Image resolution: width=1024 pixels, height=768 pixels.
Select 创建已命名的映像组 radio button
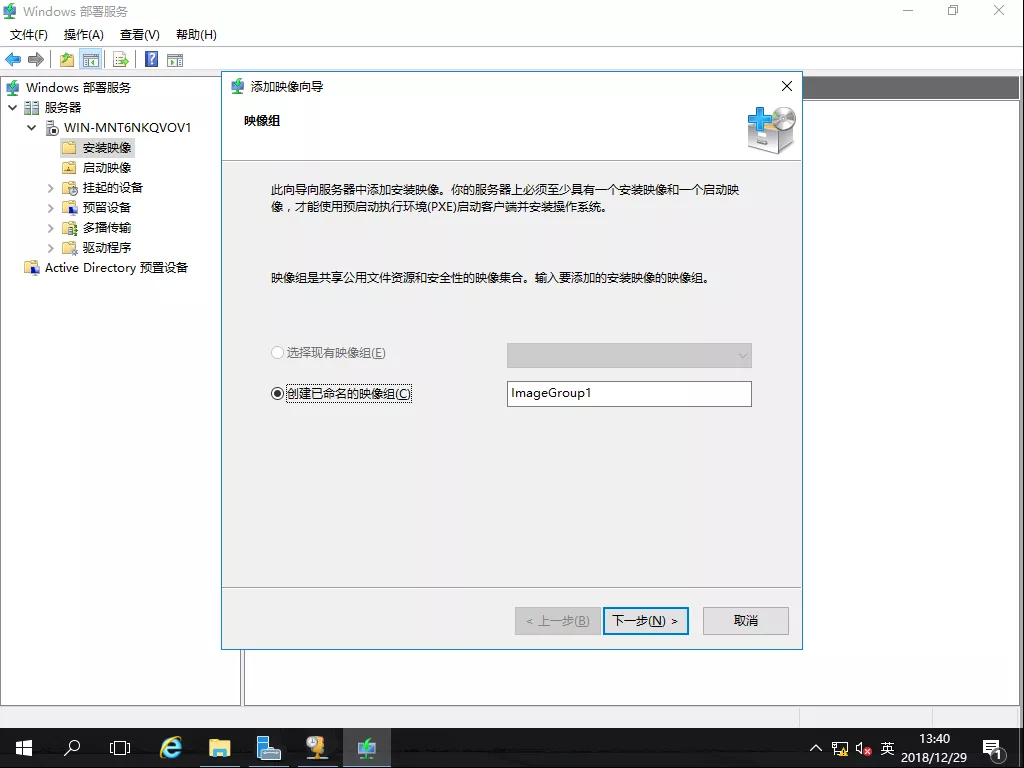278,394
